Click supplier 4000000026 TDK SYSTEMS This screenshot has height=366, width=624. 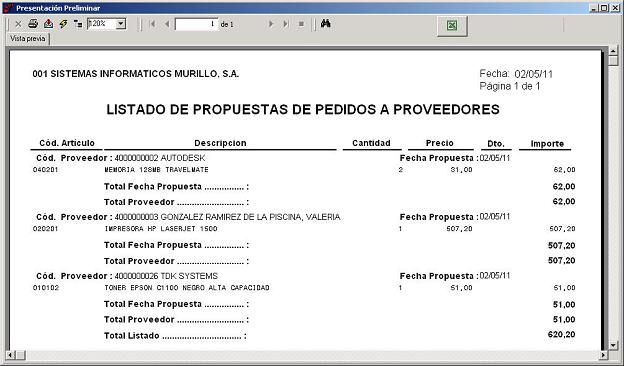click(166, 276)
